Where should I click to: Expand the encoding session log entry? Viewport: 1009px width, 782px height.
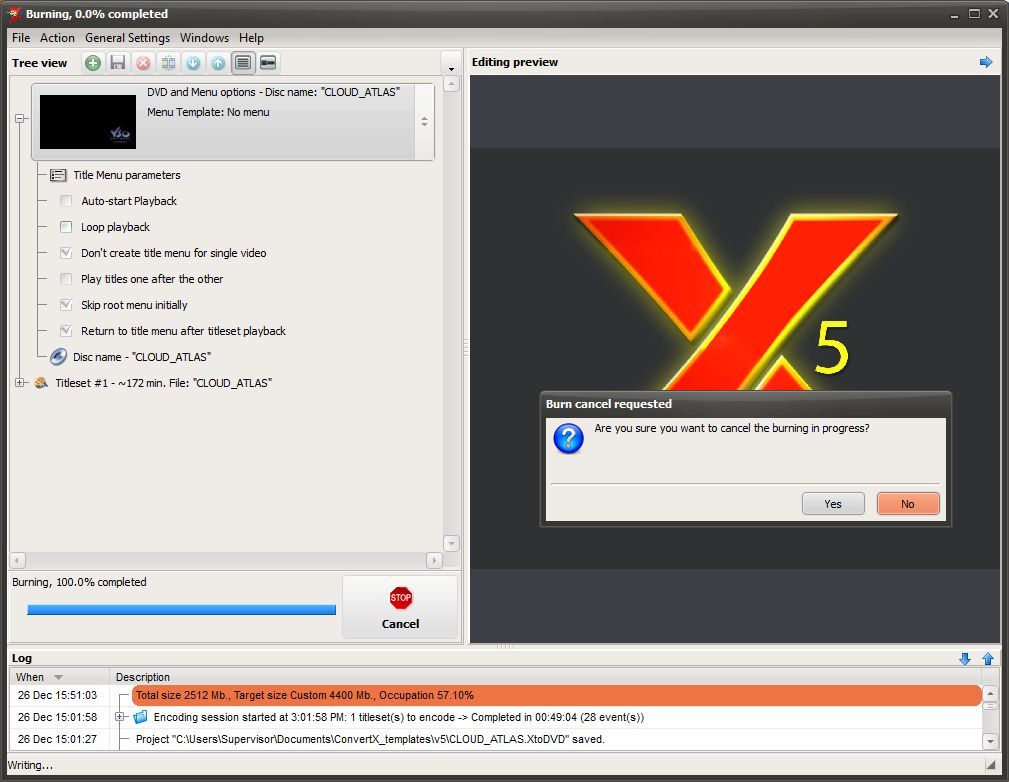(x=120, y=716)
